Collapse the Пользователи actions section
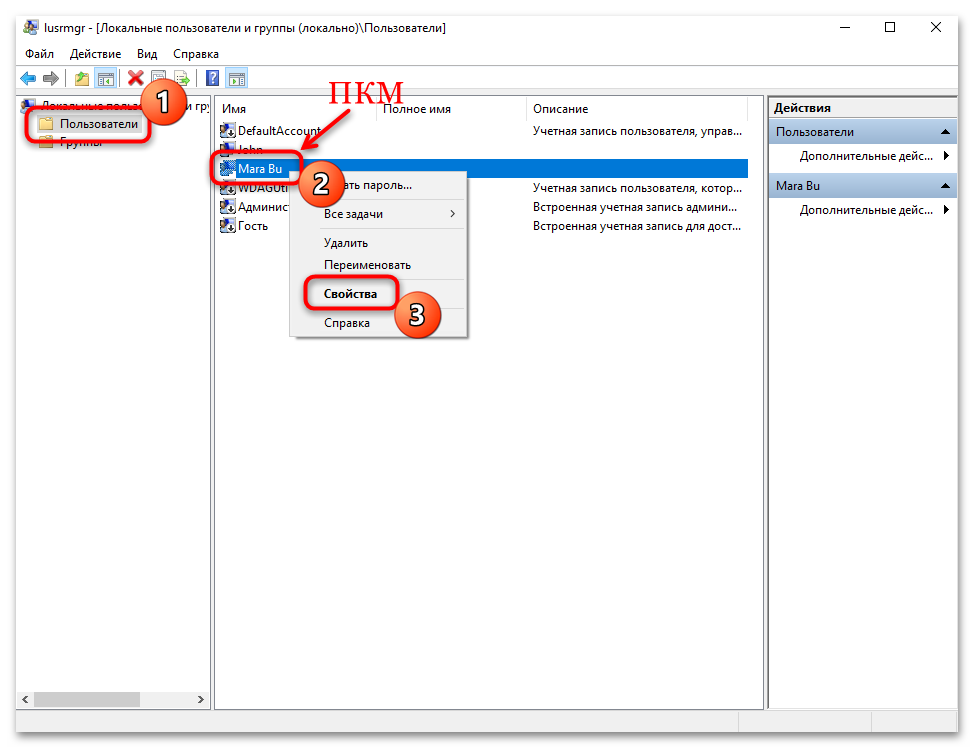 point(945,132)
